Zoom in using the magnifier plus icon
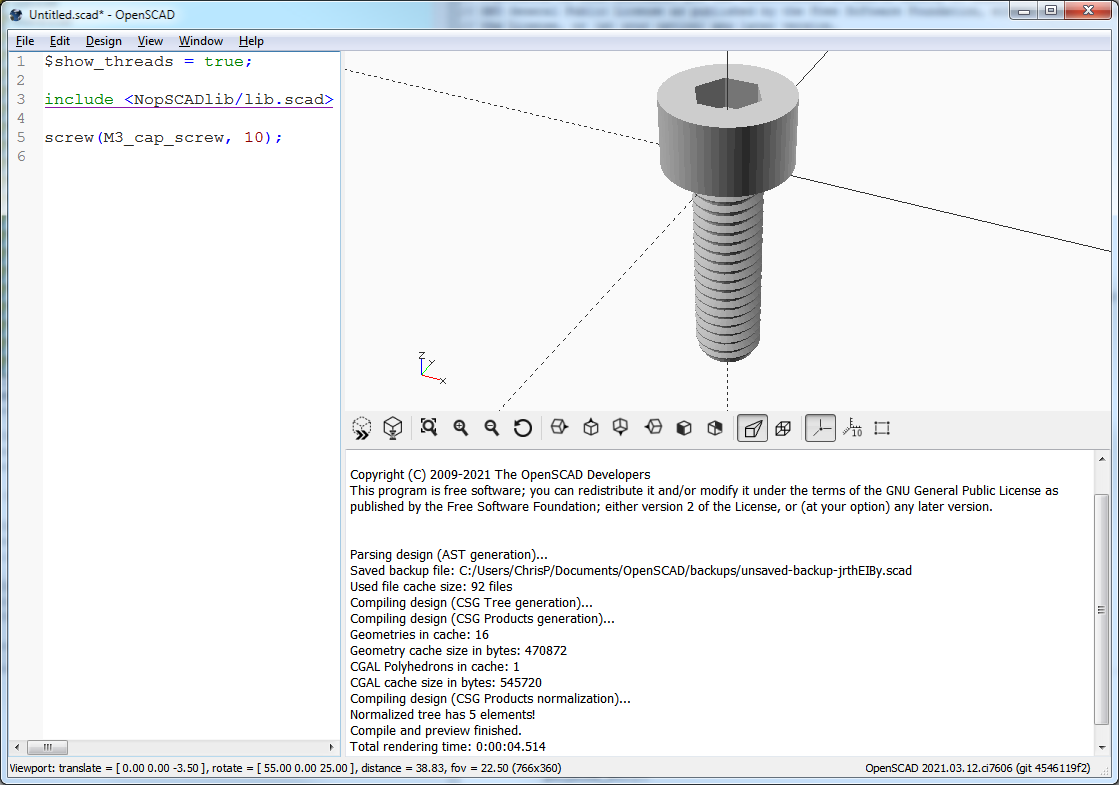1119x785 pixels. coord(460,428)
